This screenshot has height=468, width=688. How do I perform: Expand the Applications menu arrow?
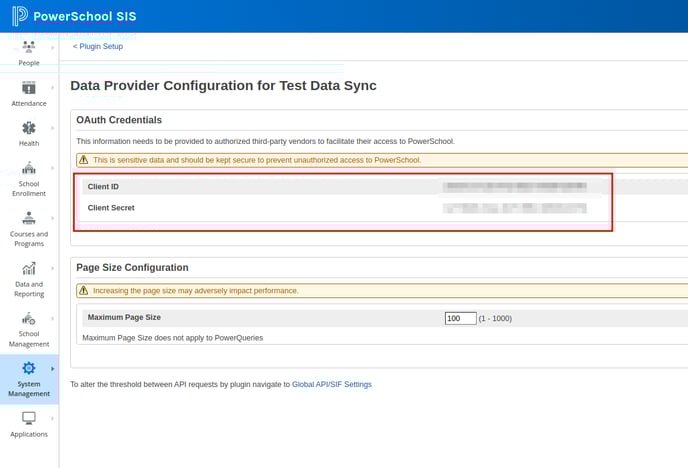click(53, 418)
